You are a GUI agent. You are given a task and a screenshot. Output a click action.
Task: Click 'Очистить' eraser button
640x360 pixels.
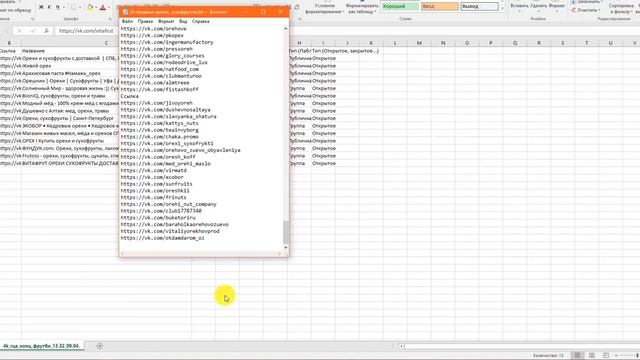(585, 10)
